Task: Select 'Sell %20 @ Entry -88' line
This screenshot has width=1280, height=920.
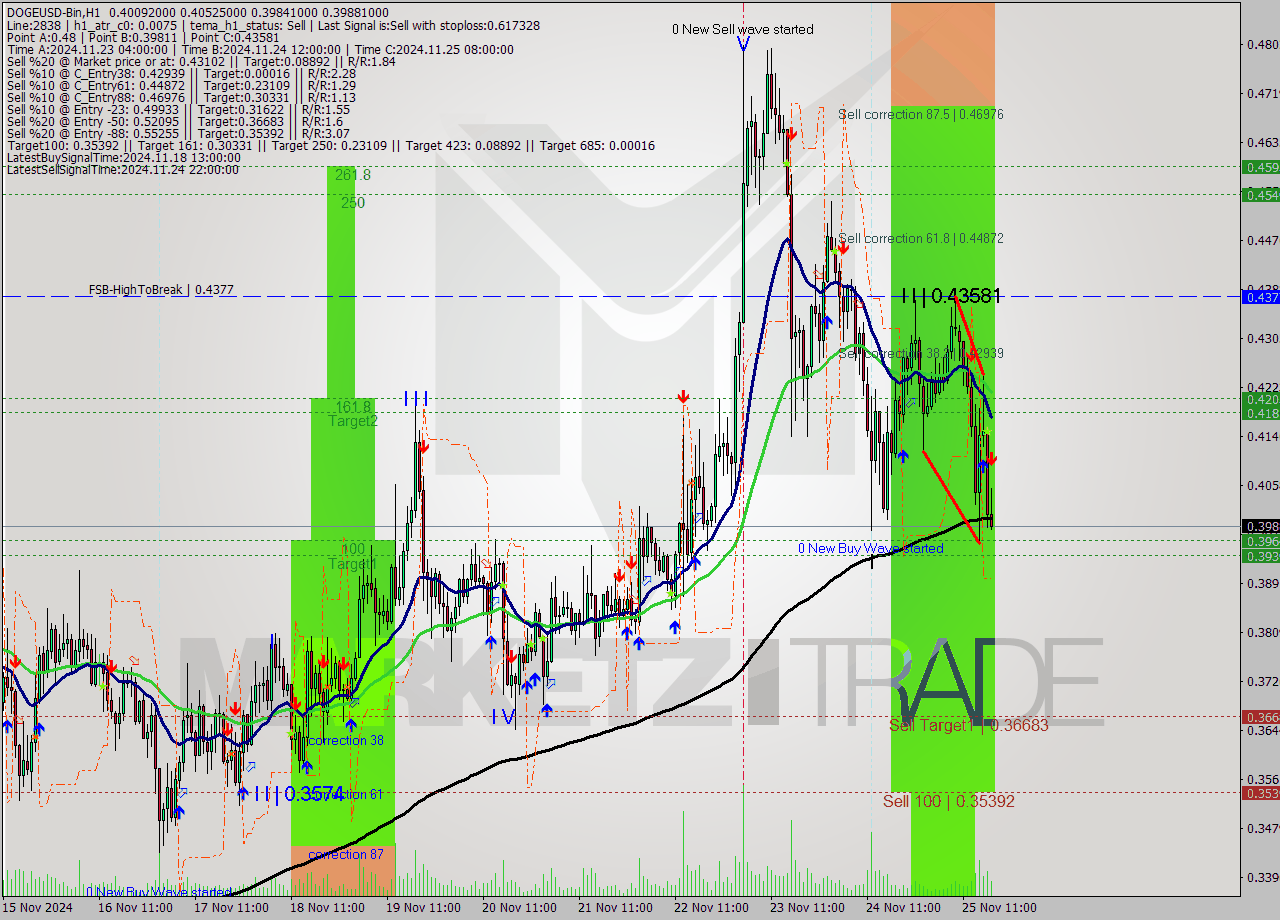Action: click(178, 133)
